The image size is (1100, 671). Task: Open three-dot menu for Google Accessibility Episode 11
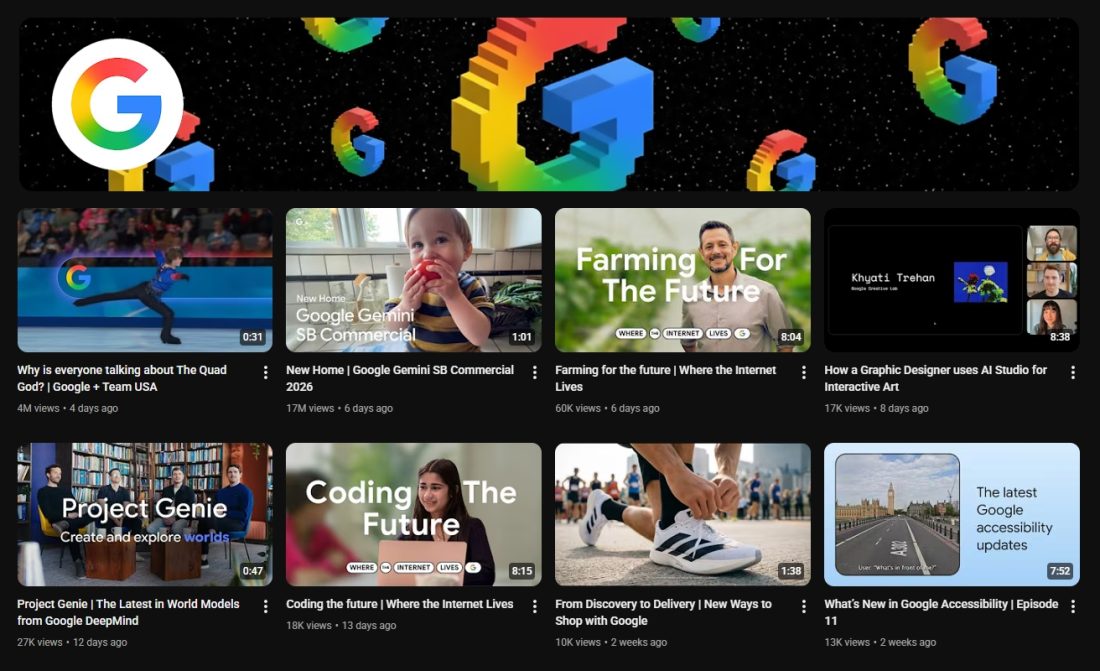pos(1073,606)
